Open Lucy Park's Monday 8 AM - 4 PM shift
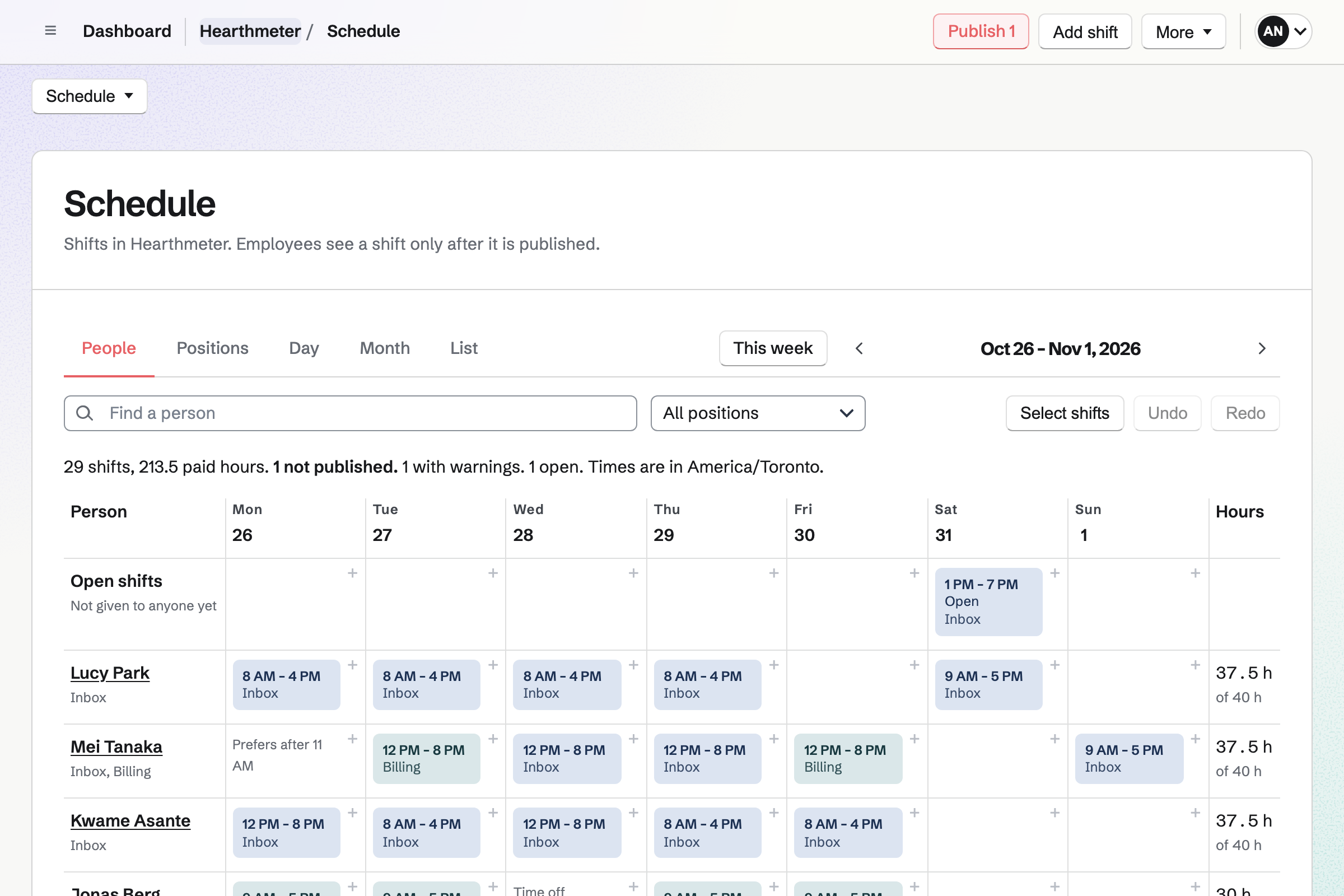The image size is (1344, 896). coord(286,684)
